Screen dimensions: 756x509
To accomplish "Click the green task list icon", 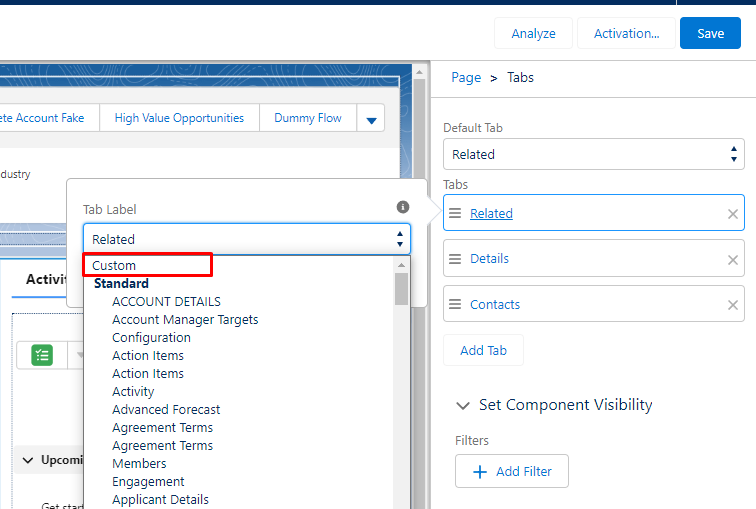I will (42, 355).
